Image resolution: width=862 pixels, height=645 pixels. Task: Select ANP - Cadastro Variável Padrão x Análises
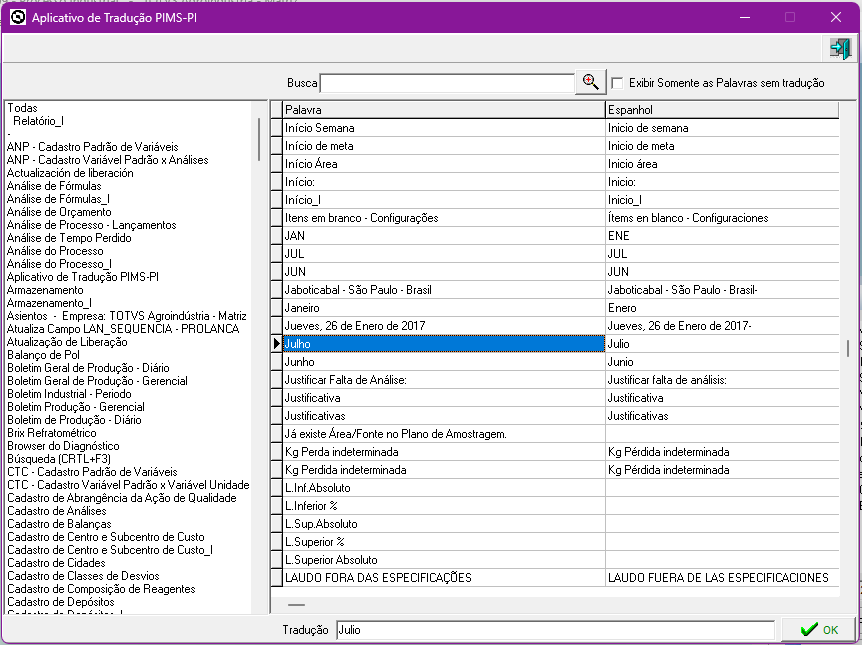click(x=107, y=160)
